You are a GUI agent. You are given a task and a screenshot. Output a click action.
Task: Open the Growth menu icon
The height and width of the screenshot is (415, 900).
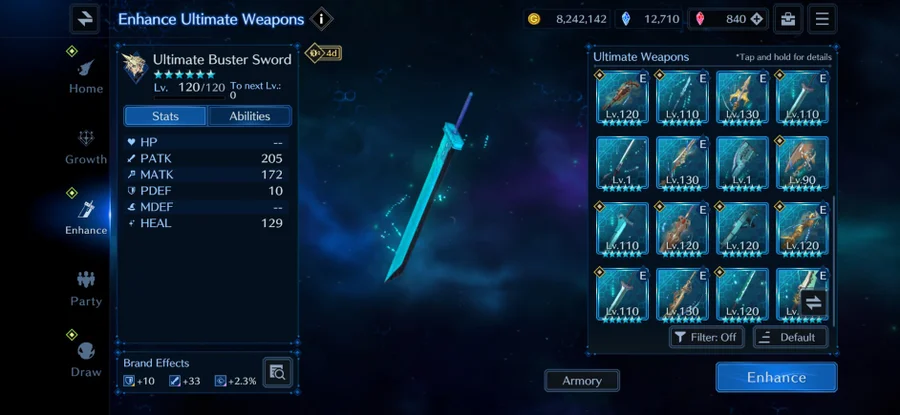[86, 147]
